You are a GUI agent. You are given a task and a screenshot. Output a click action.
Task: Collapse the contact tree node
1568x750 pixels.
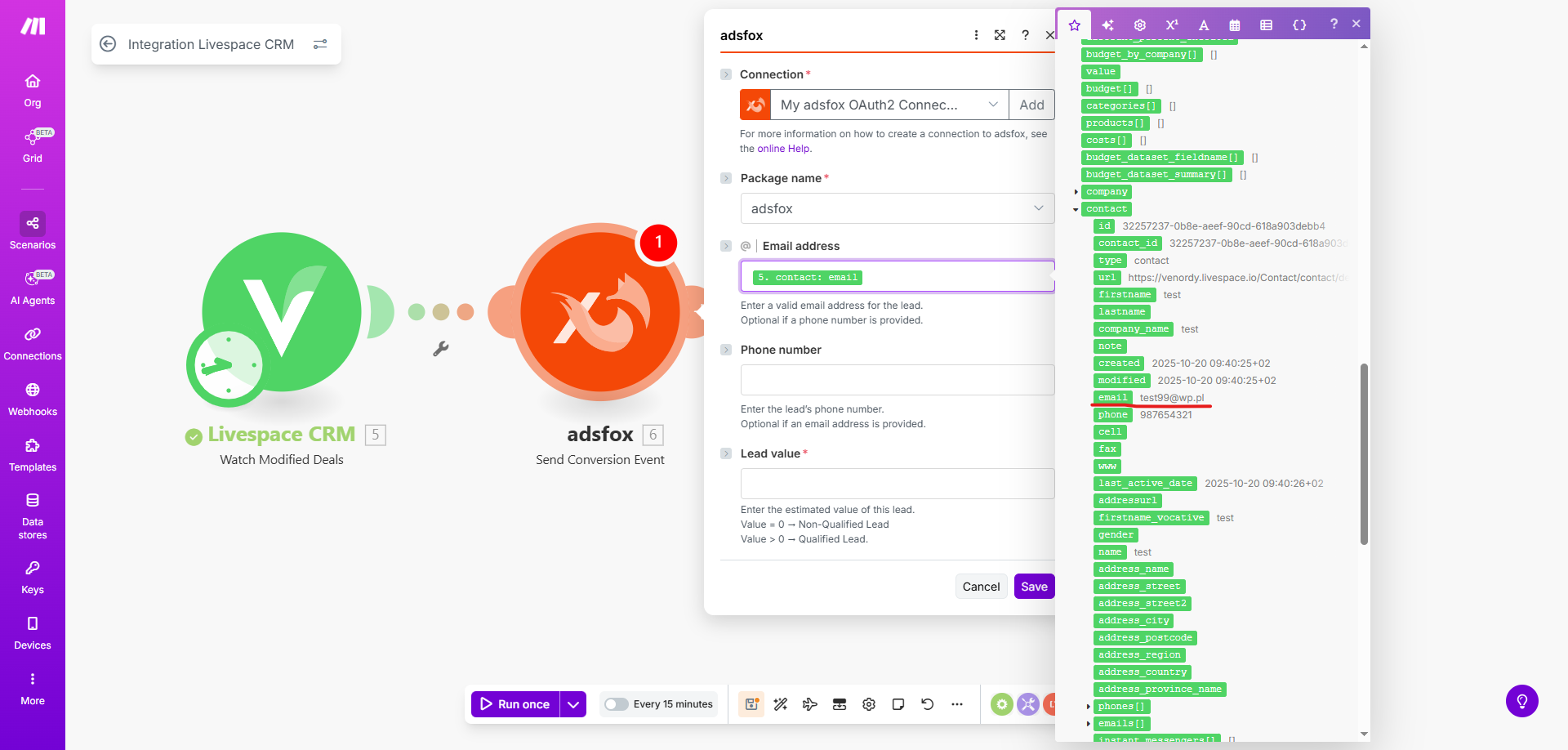pos(1076,209)
